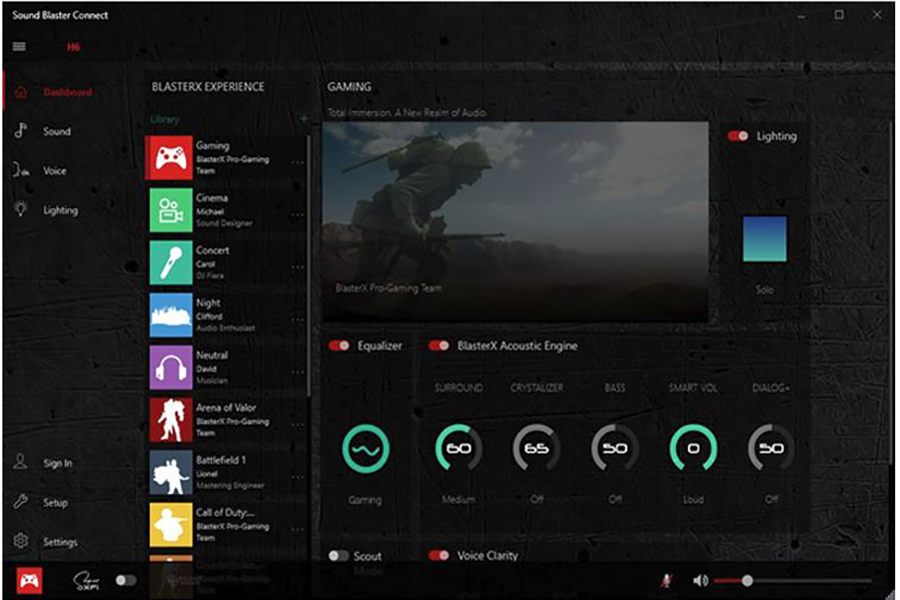Click the speaker volume icon

click(700, 580)
